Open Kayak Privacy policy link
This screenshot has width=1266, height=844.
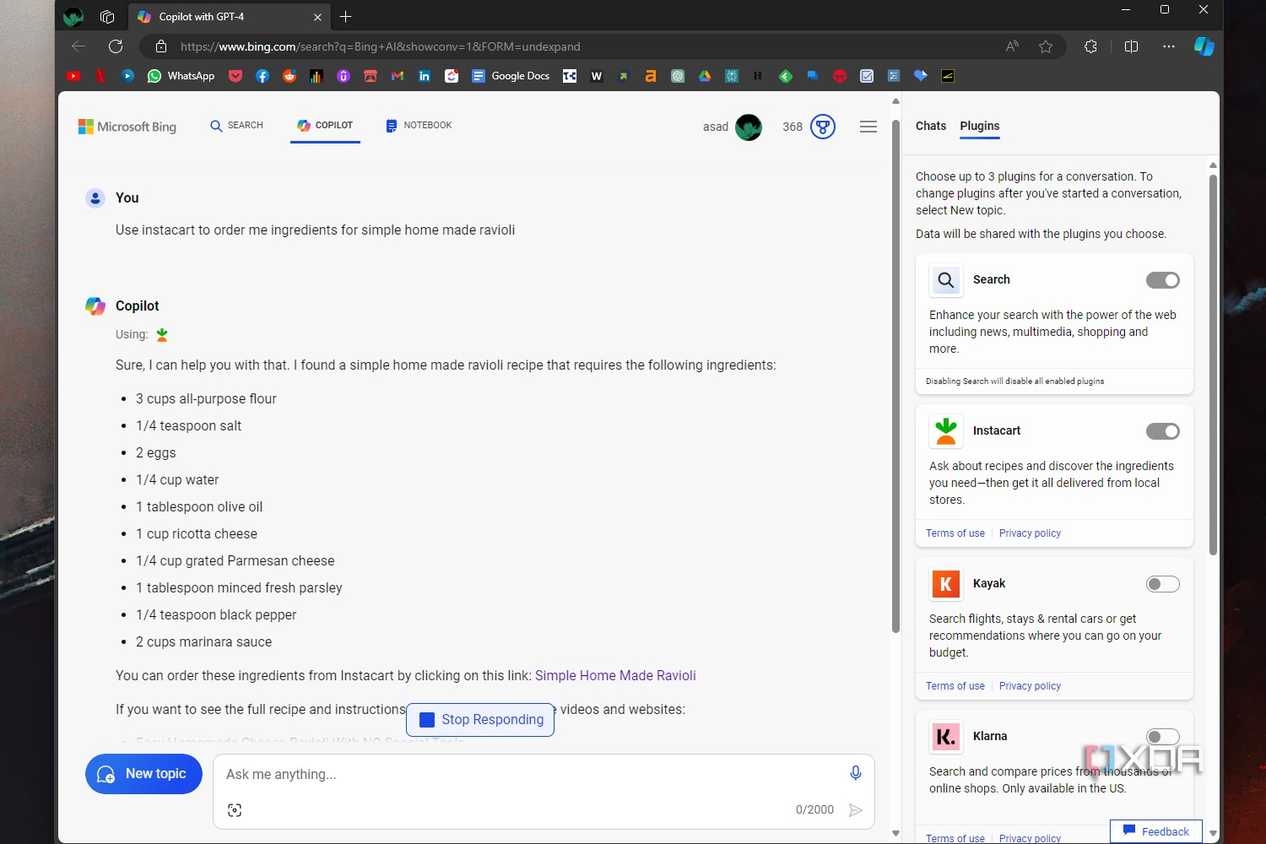point(1030,686)
